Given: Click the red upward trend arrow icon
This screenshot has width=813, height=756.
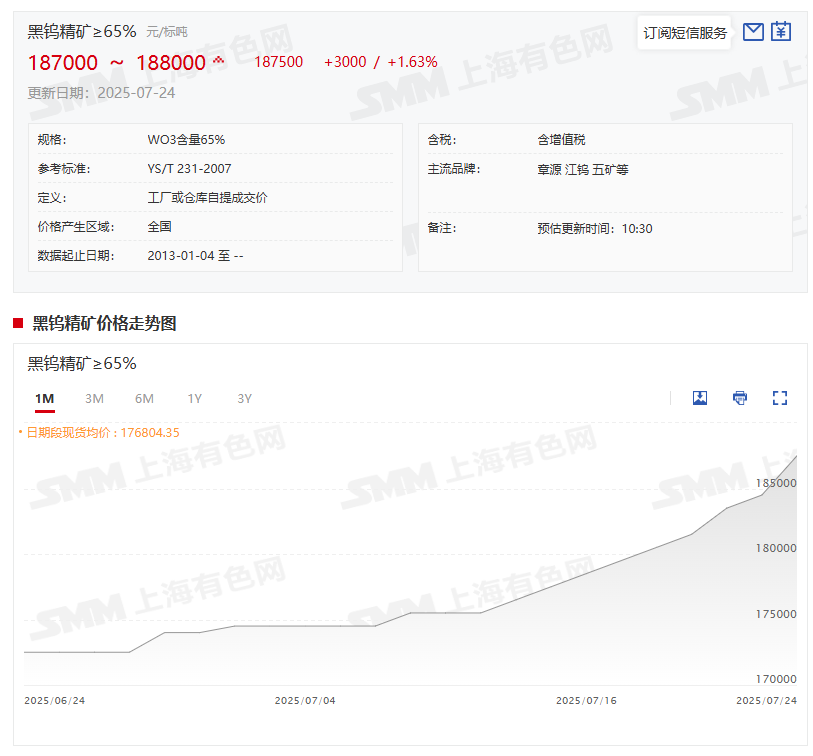Looking at the screenshot, I should 219,62.
